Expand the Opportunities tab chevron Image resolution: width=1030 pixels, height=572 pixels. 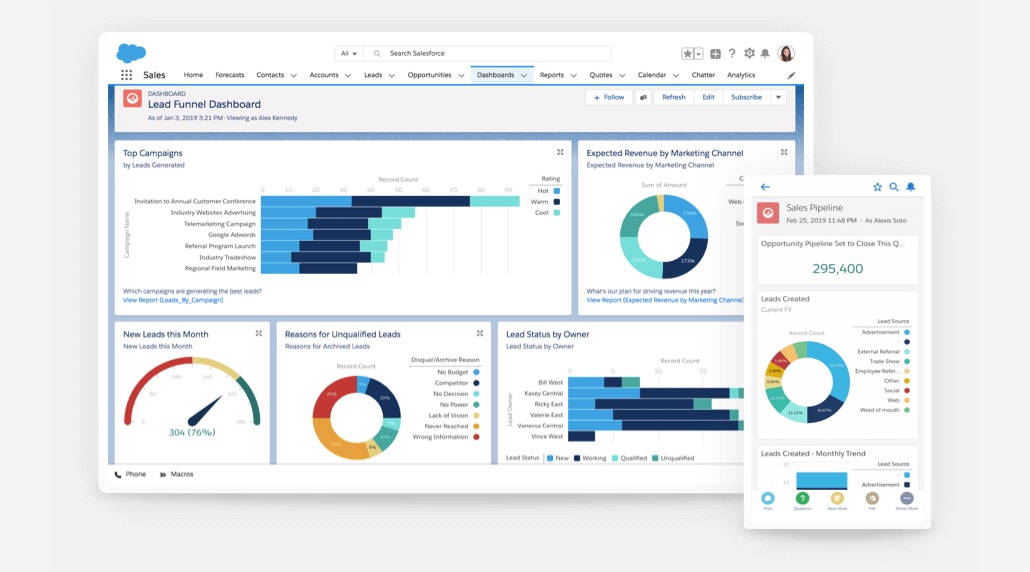coord(461,76)
